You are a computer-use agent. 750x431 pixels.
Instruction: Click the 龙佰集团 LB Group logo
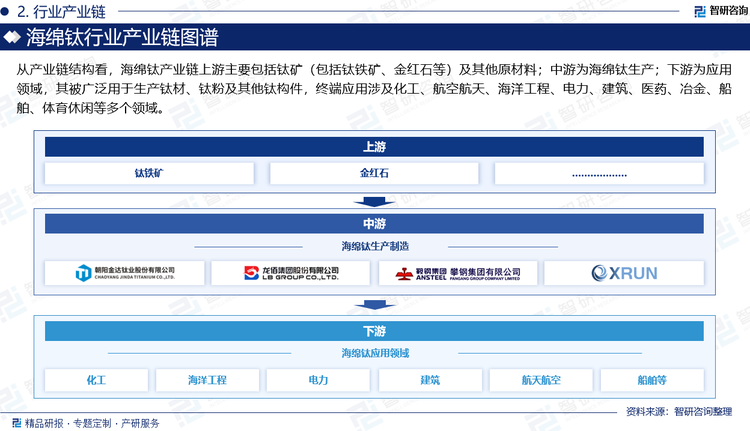291,273
